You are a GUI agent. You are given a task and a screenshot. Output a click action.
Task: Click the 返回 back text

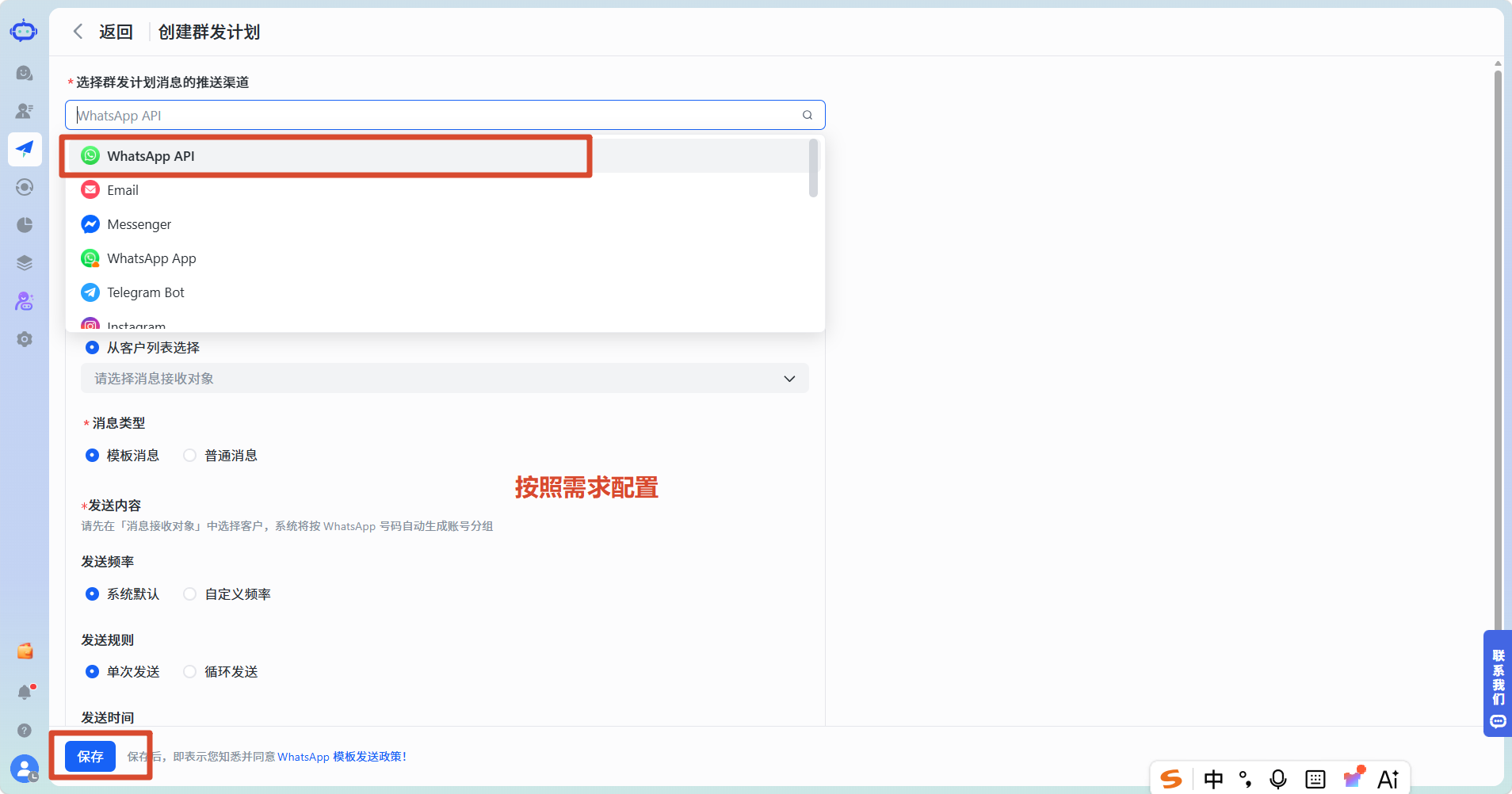coord(116,32)
